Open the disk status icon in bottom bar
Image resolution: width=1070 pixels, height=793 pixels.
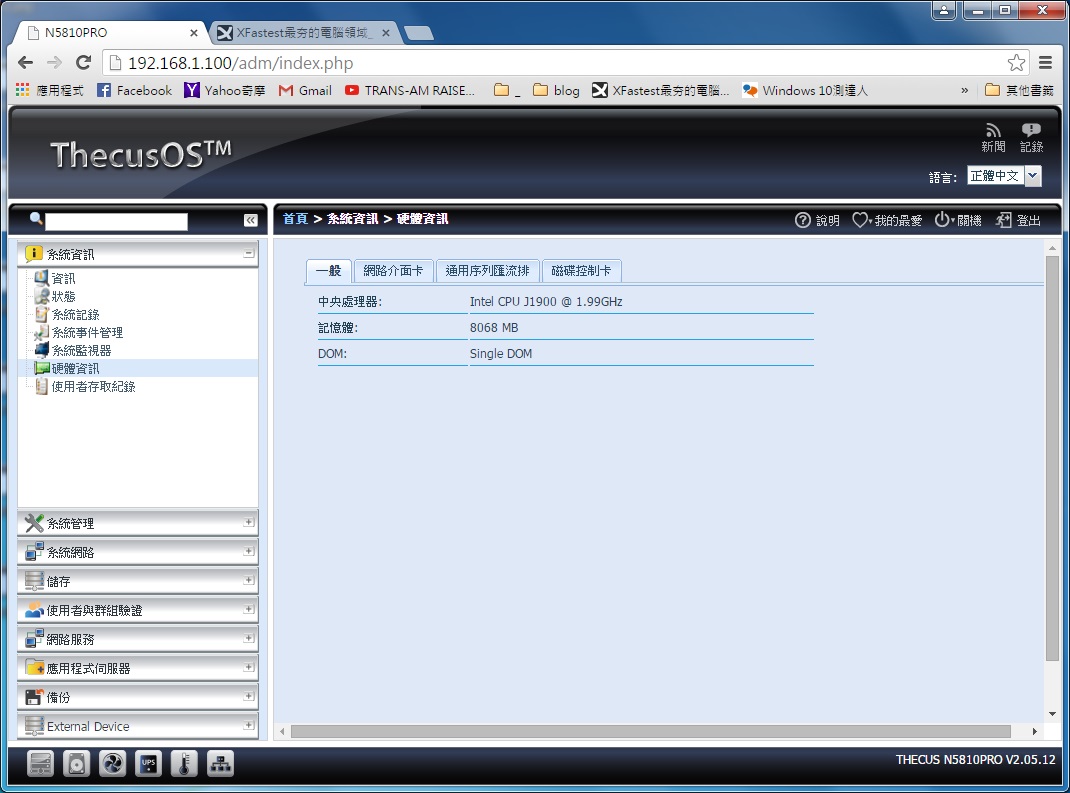point(76,764)
